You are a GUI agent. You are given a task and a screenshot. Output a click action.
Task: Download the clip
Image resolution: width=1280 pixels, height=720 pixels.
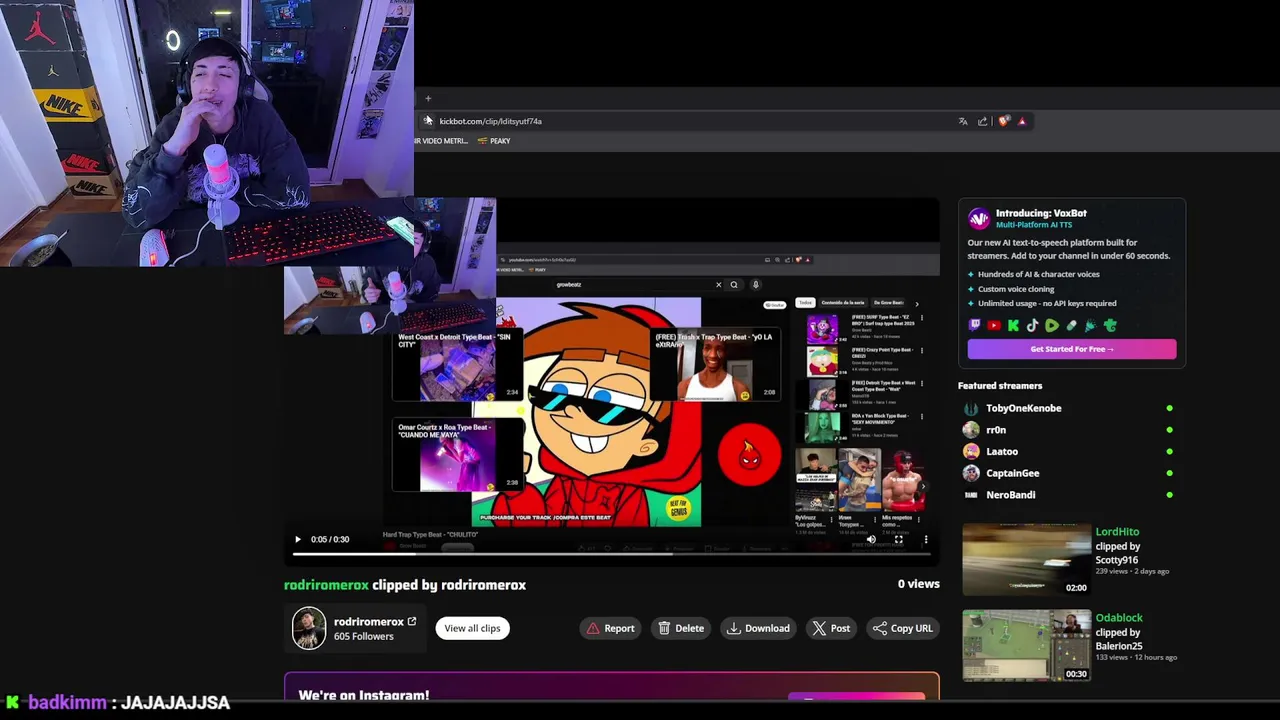[x=758, y=628]
